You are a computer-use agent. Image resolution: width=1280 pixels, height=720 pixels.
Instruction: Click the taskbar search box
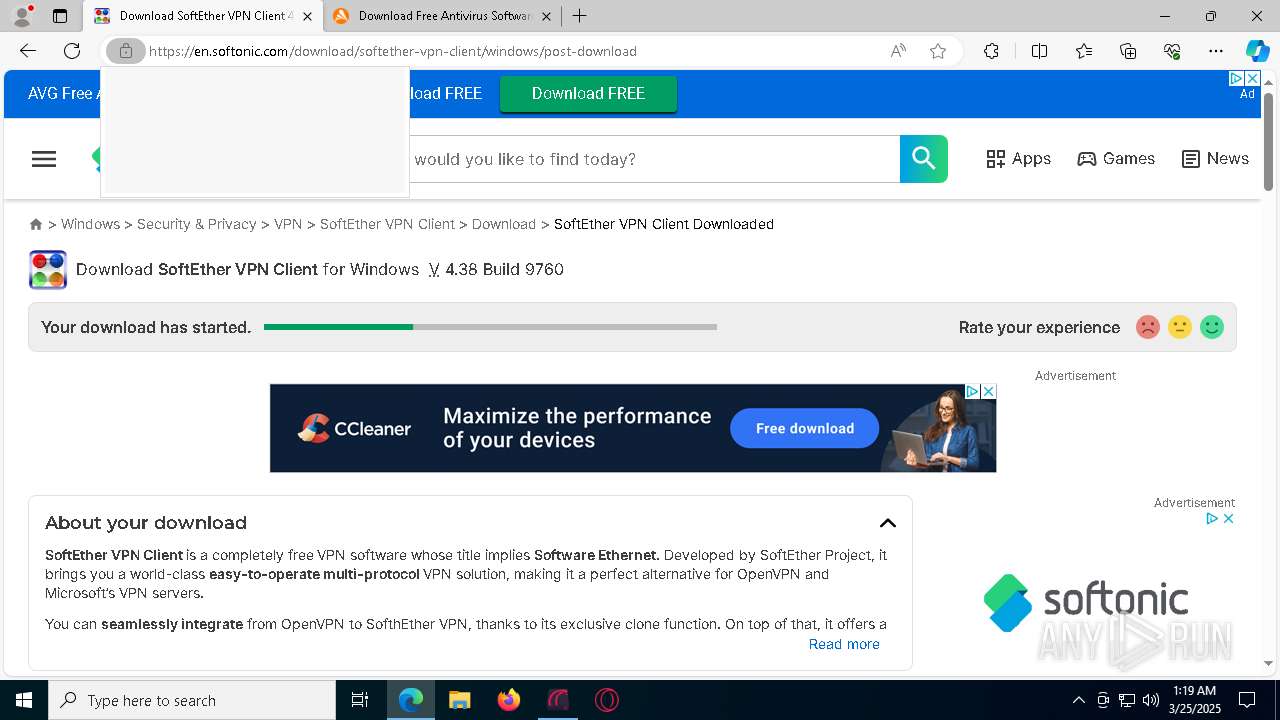click(x=192, y=700)
